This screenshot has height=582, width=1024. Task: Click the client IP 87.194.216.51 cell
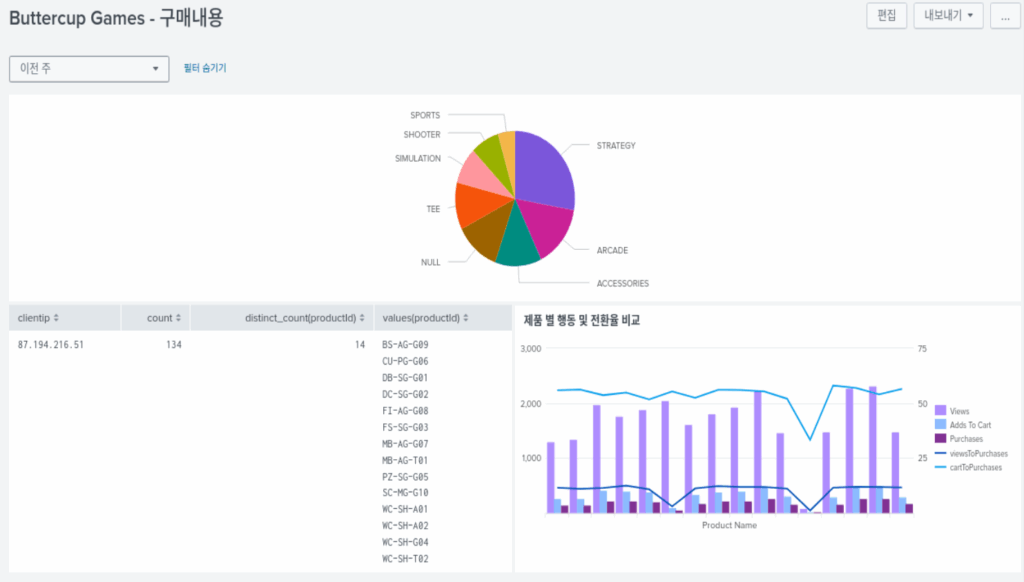(x=51, y=344)
